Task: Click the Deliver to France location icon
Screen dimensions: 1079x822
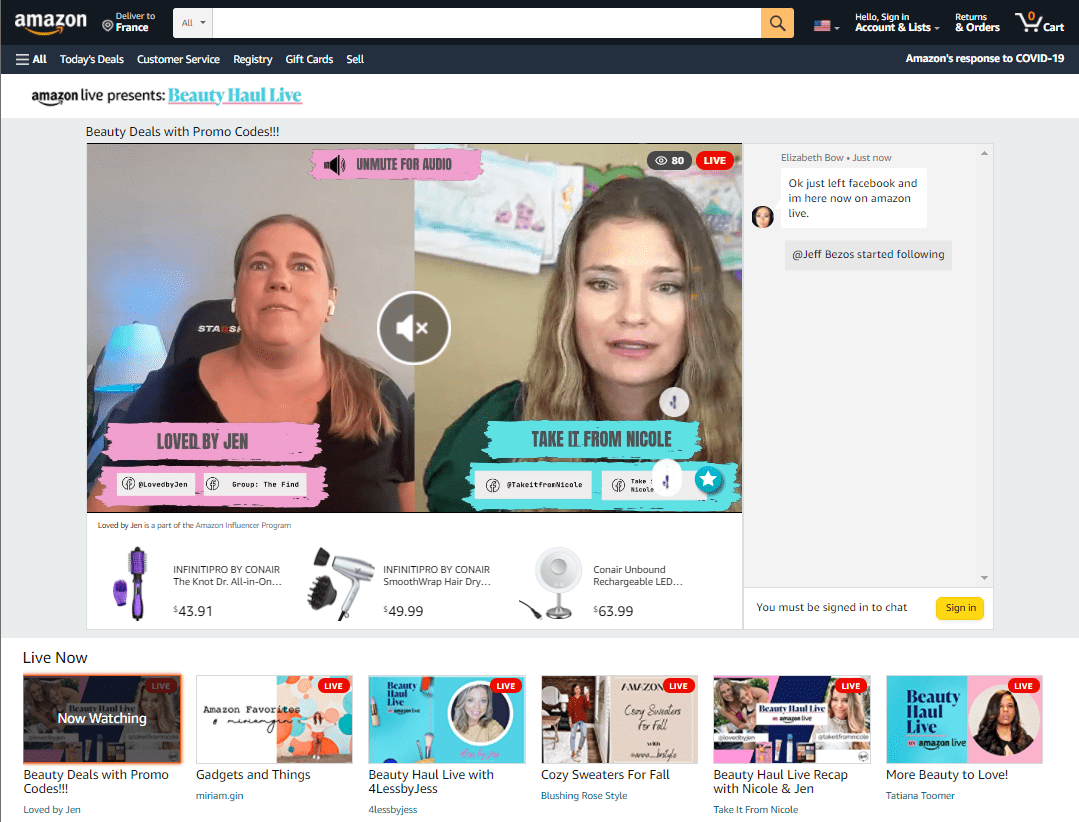Action: pos(107,26)
